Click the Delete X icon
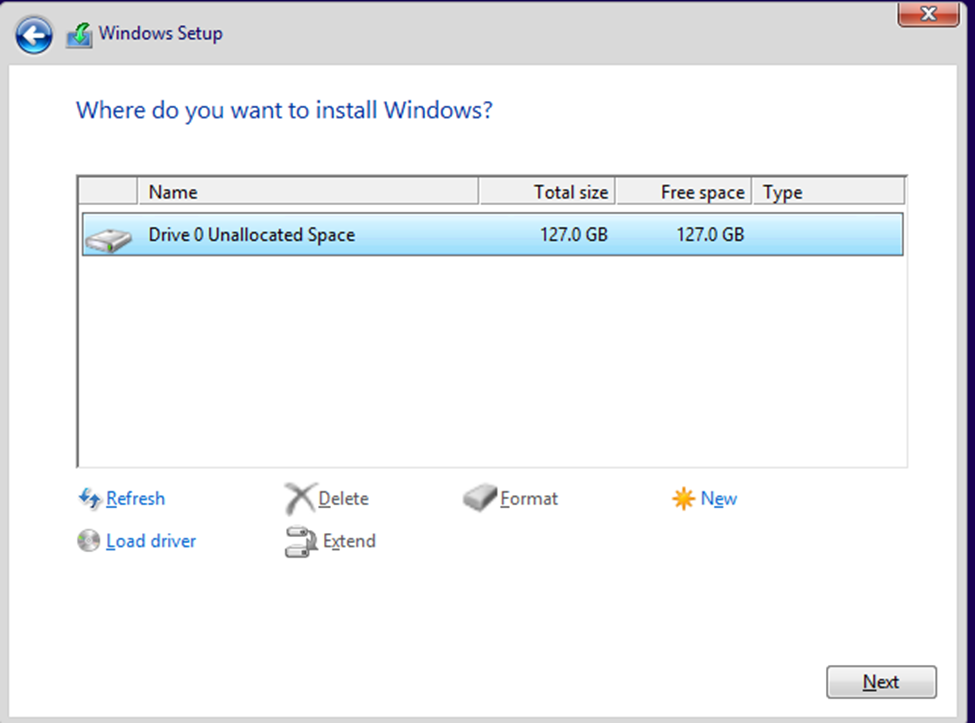 pos(299,498)
